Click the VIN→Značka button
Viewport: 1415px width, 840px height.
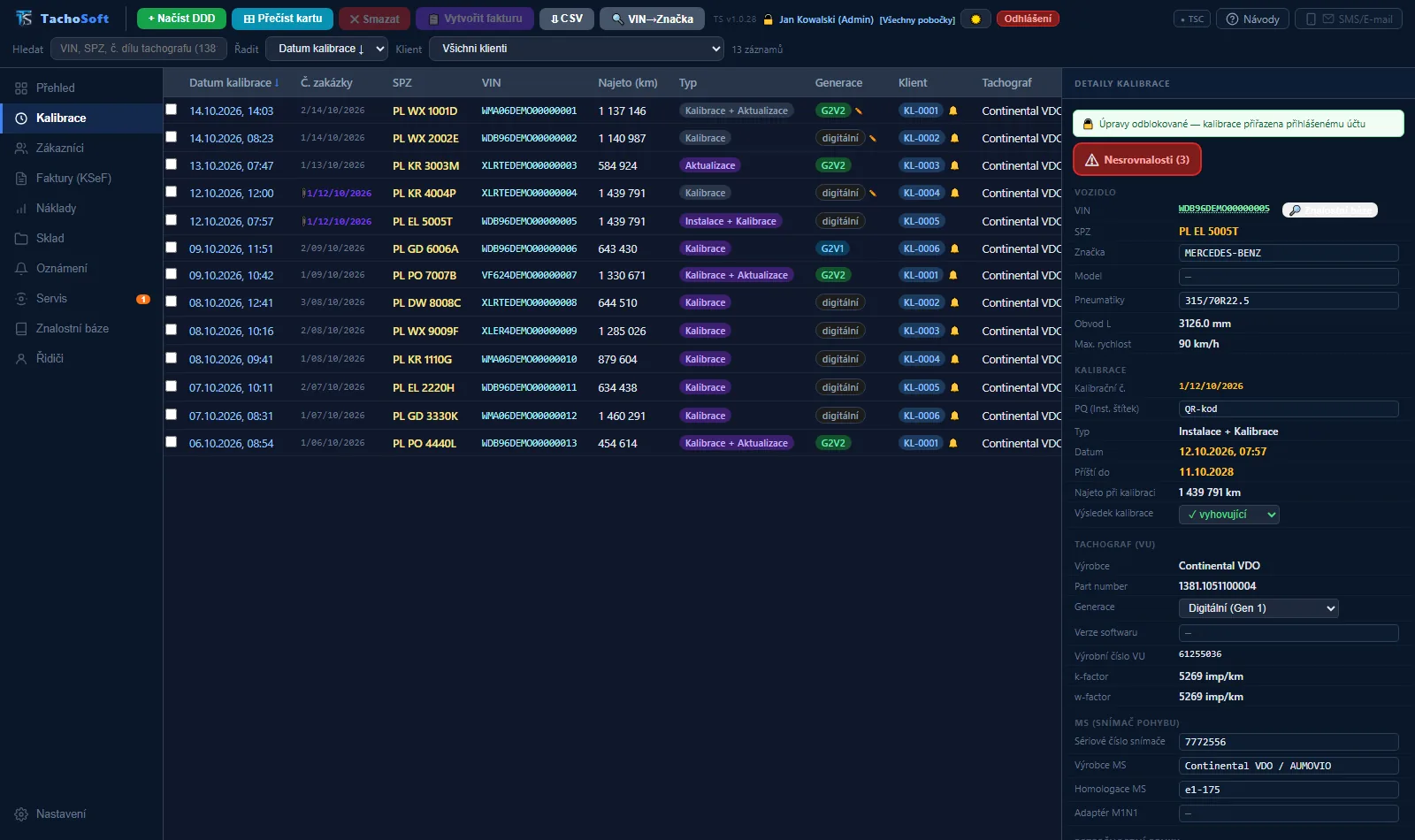tap(652, 19)
